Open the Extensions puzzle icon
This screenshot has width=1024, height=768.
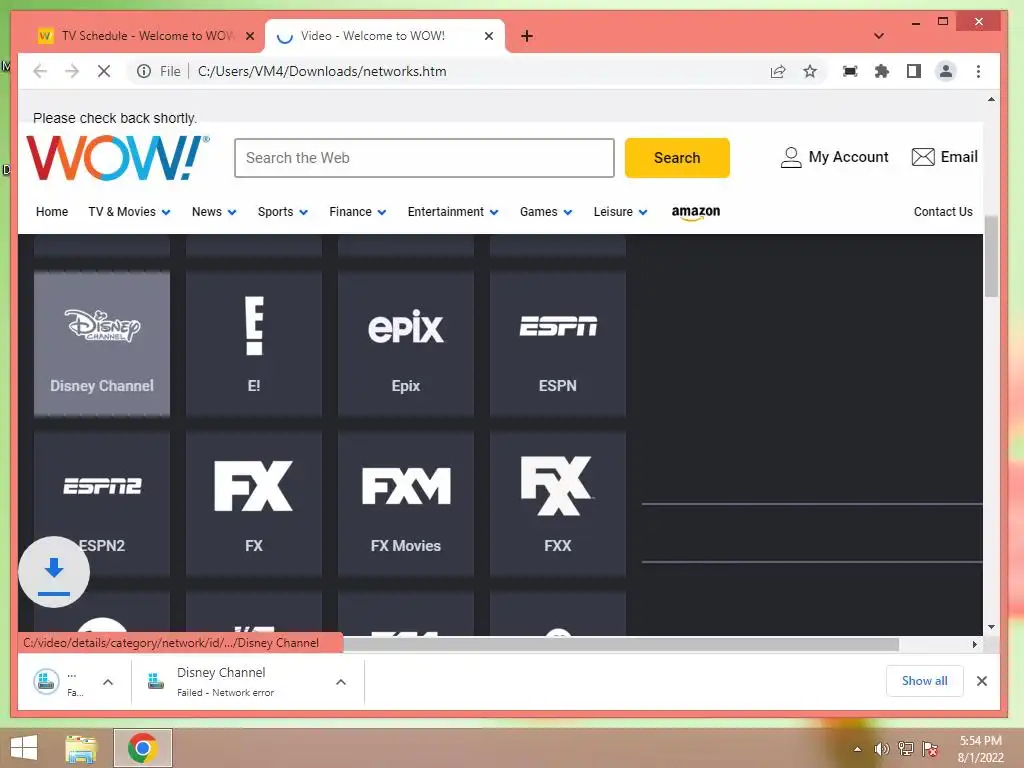[882, 71]
